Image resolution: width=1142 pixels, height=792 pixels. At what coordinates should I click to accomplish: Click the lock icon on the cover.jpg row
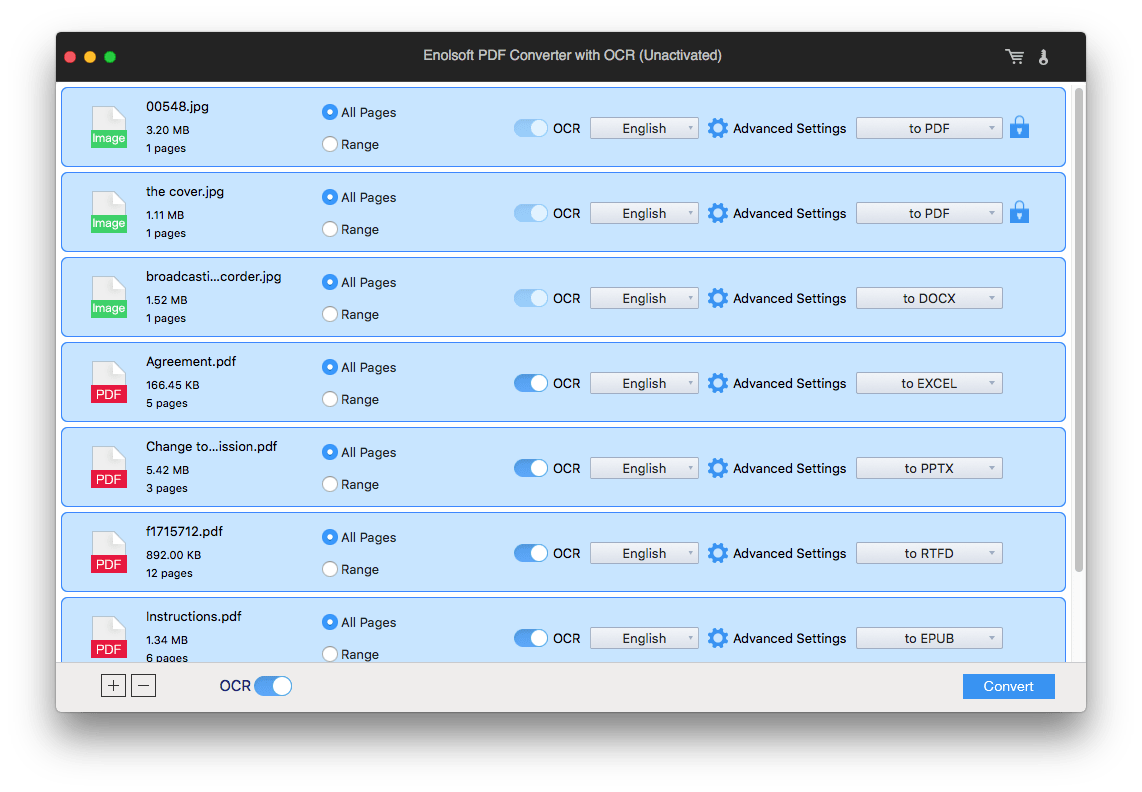tap(1019, 212)
